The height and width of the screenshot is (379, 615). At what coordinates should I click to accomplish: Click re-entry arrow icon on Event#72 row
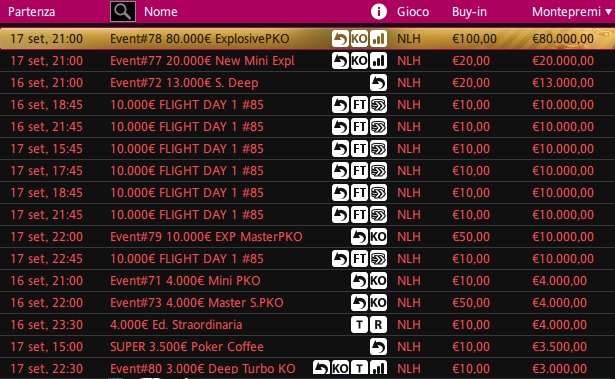(378, 83)
